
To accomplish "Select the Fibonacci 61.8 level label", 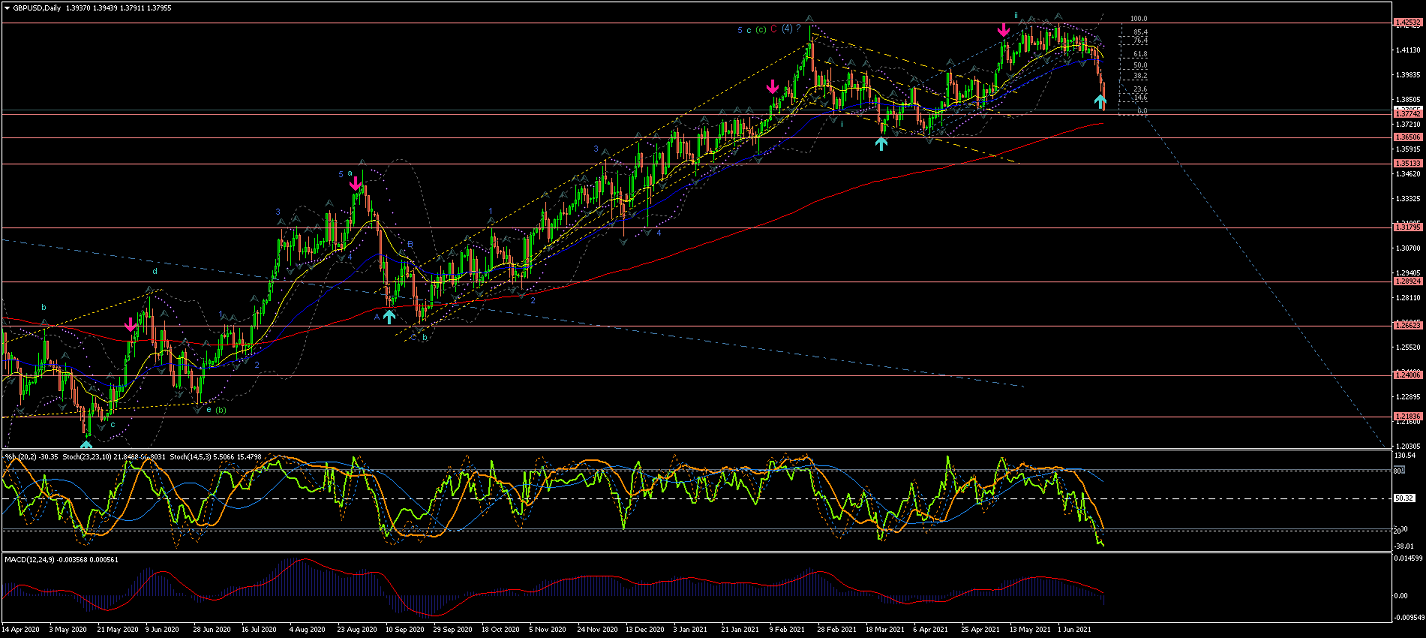I will click(x=1139, y=53).
